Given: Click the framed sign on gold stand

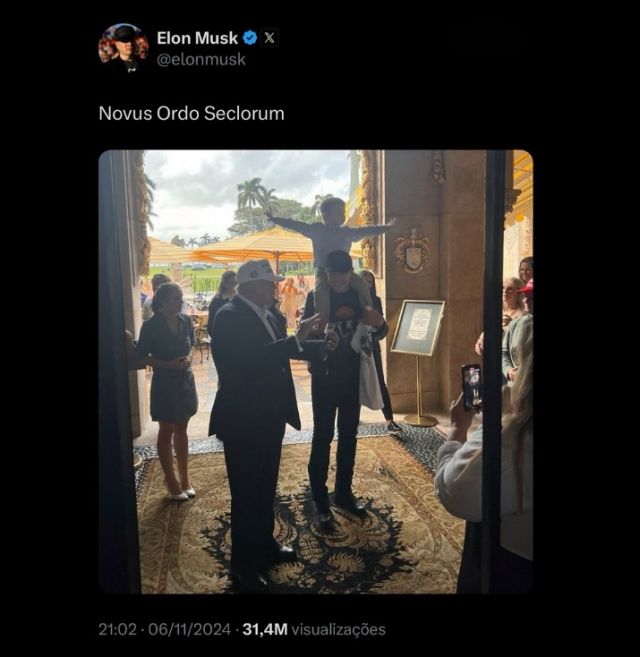Looking at the screenshot, I should click(x=418, y=327).
